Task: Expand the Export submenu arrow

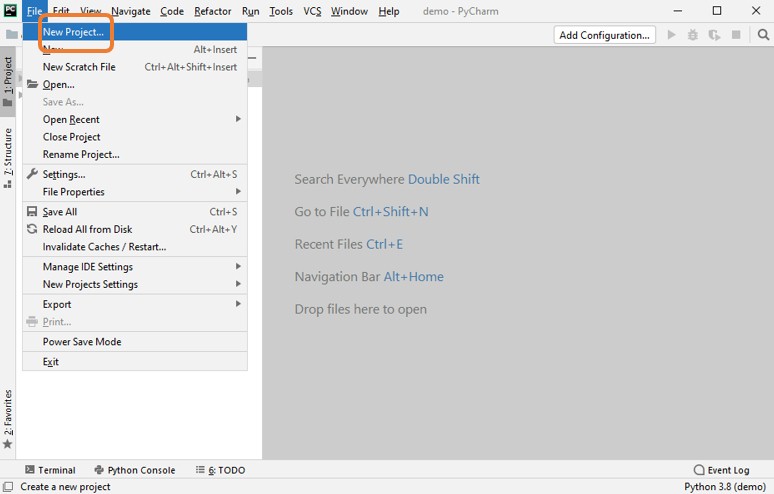Action: [x=238, y=304]
